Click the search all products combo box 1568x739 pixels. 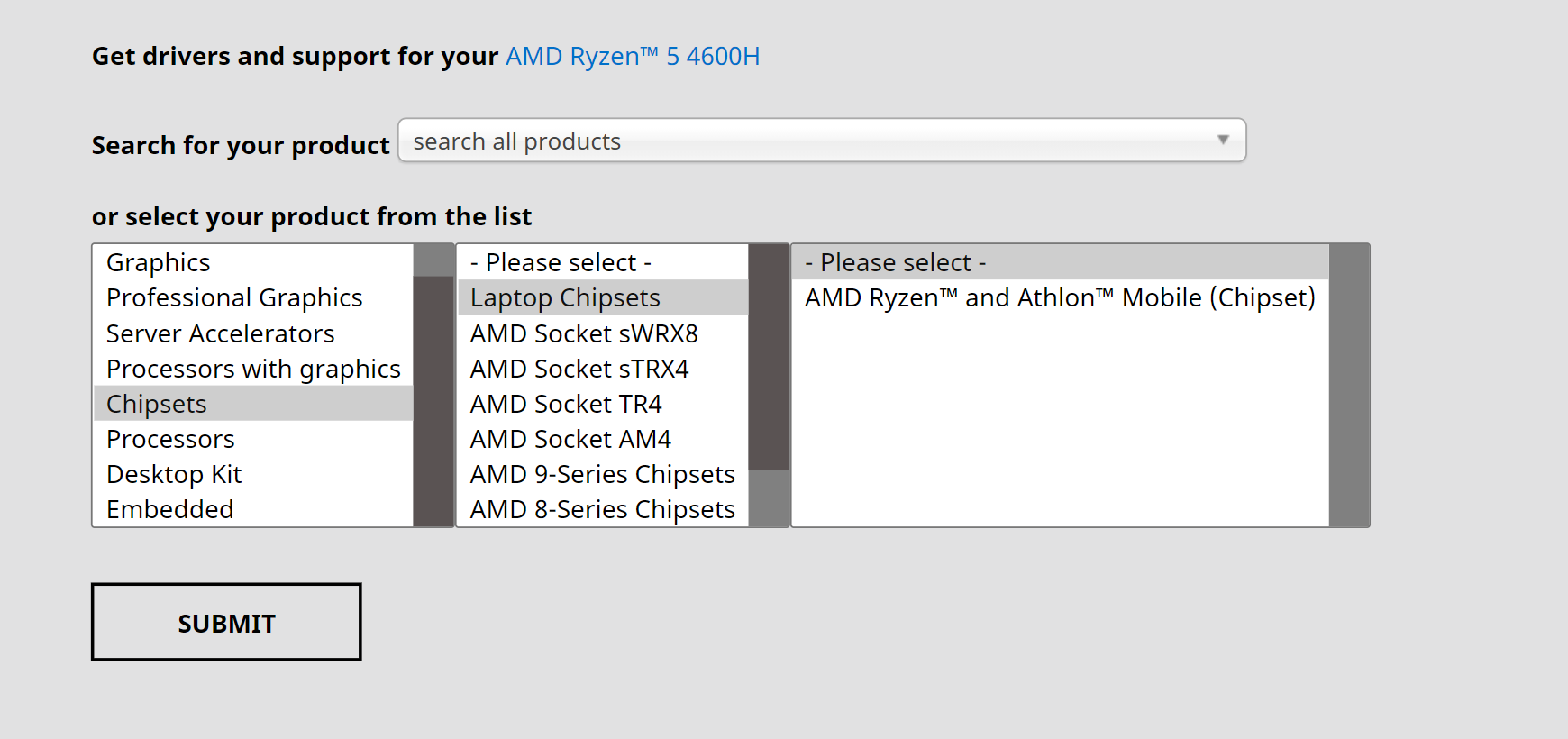[x=822, y=141]
